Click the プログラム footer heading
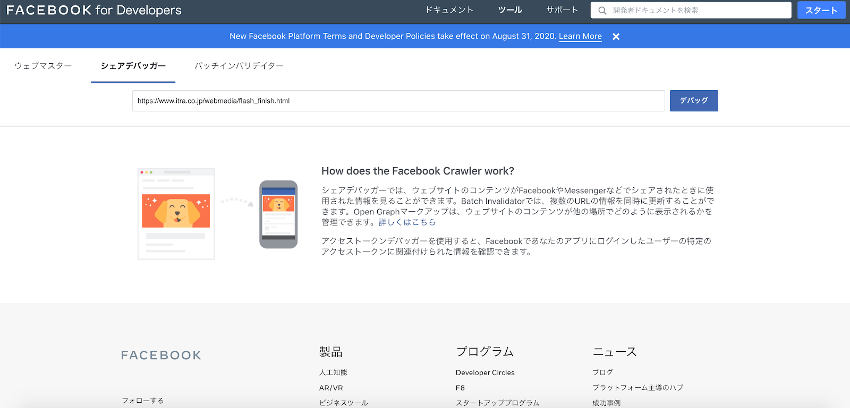The width and height of the screenshot is (850, 408). 485,352
